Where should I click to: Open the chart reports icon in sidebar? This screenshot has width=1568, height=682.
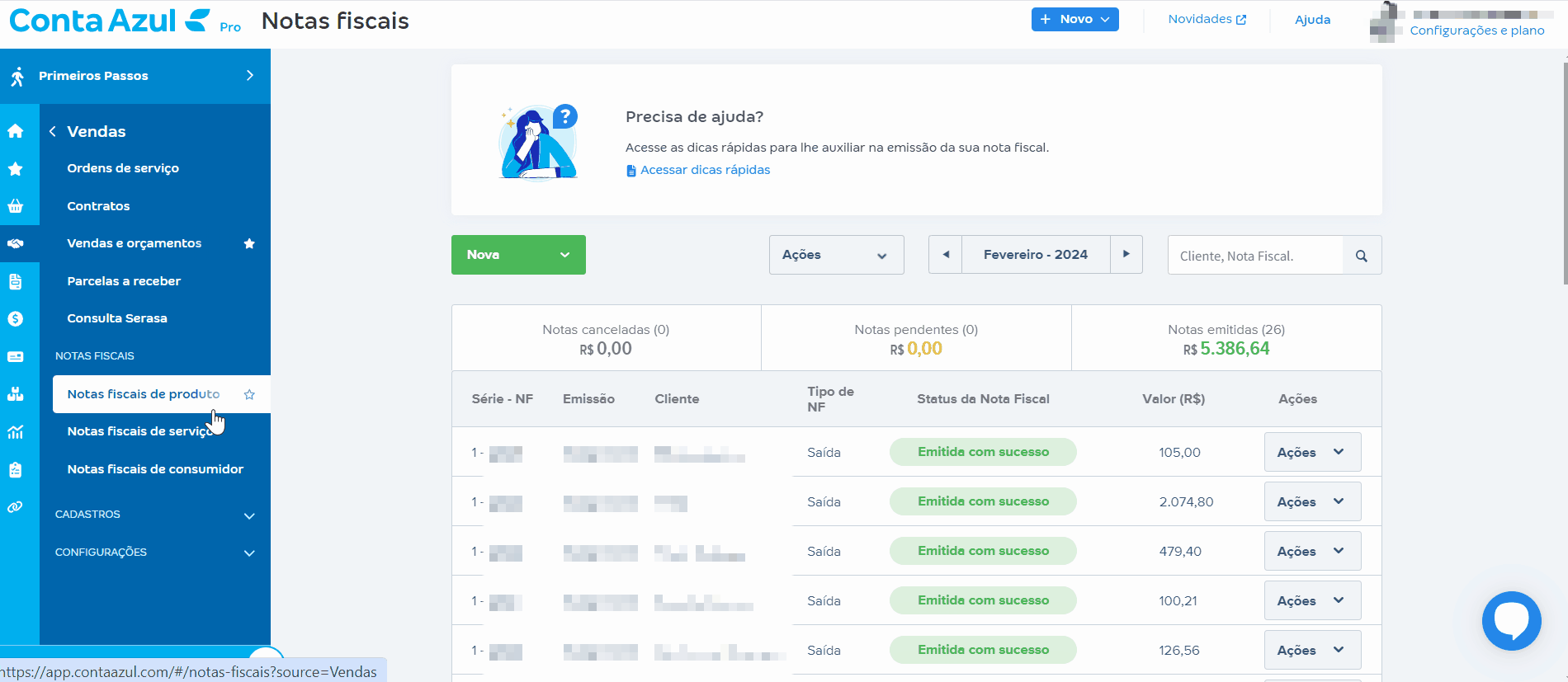pyautogui.click(x=16, y=432)
